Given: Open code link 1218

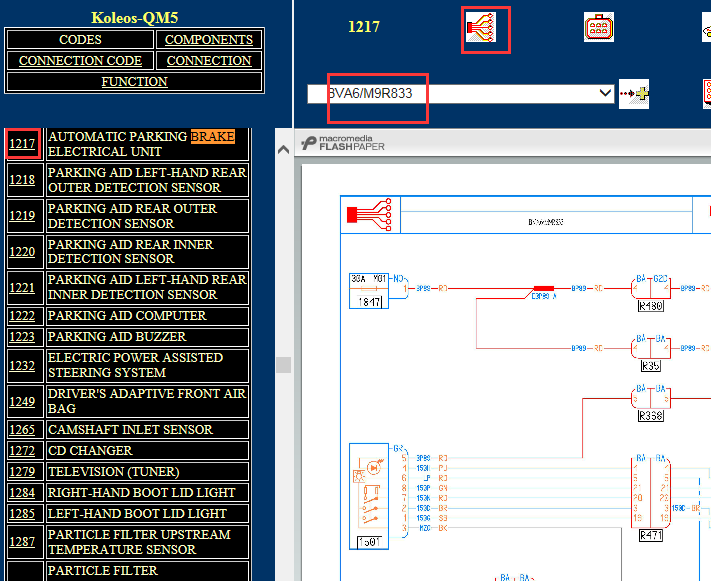Looking at the screenshot, I should [22, 180].
